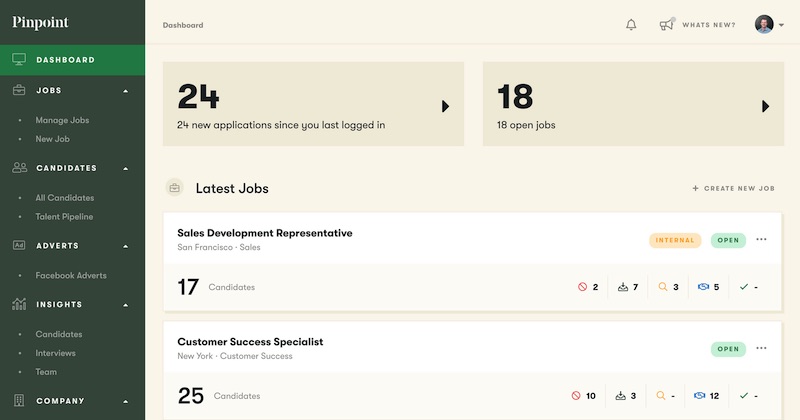The height and width of the screenshot is (420, 800).
Task: Click San Francisco · Sales subtitle
Action: (x=219, y=248)
